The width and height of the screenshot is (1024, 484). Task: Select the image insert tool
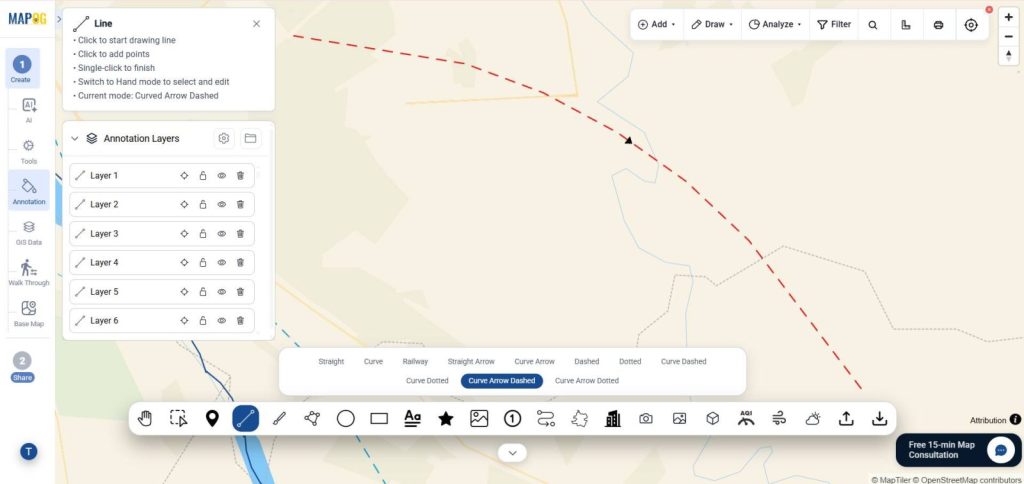pos(479,419)
